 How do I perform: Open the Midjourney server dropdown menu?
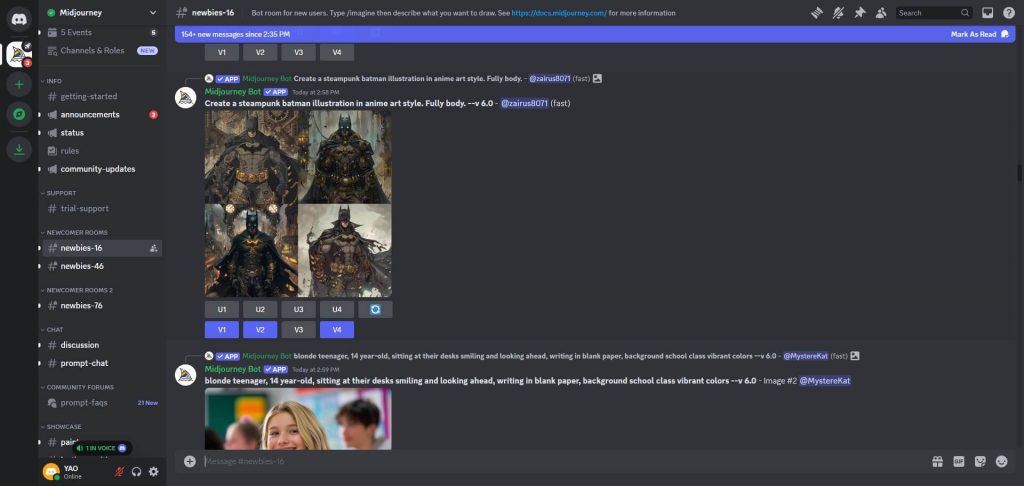[100, 12]
